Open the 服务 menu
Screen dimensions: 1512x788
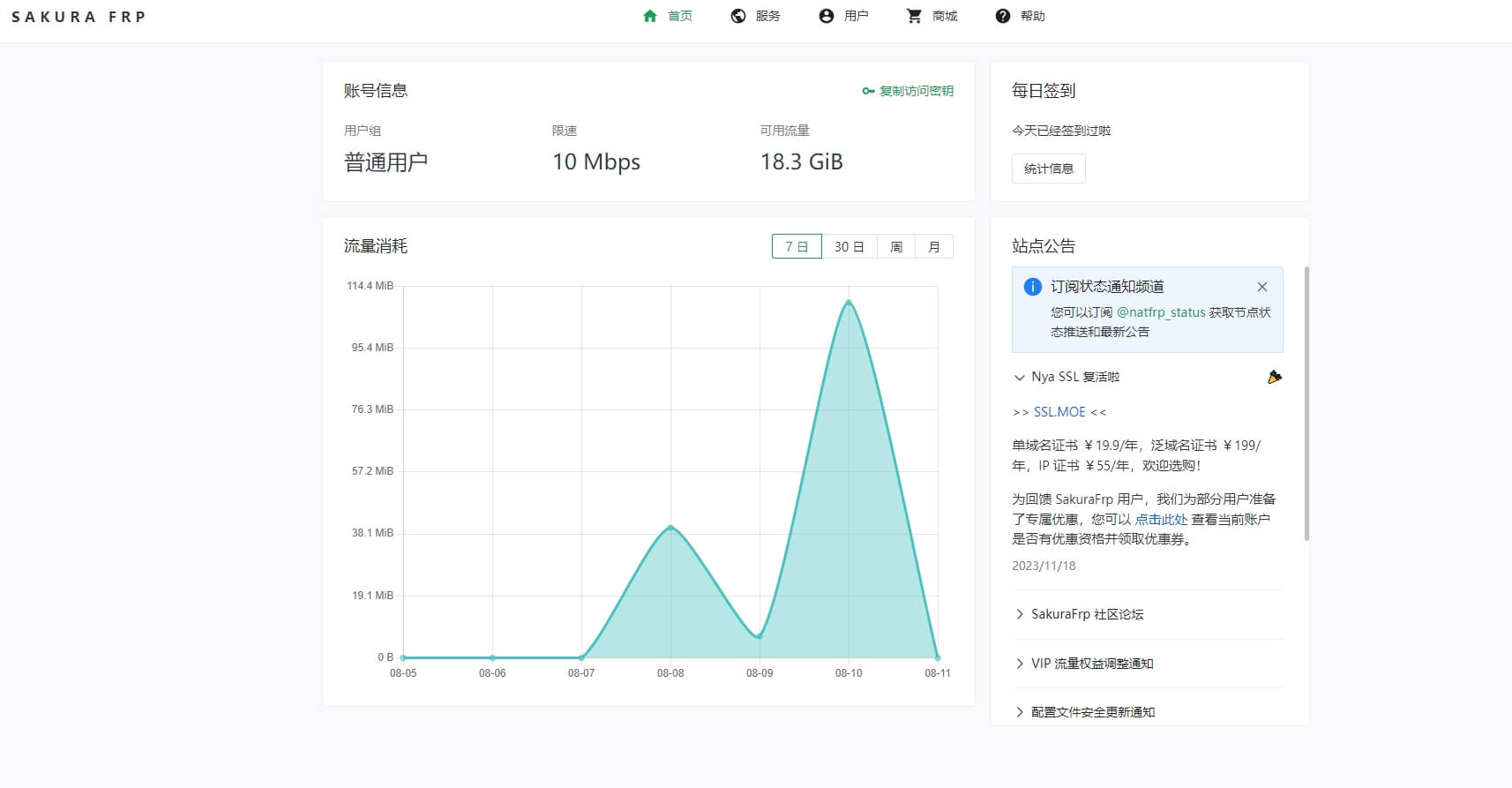click(x=767, y=16)
